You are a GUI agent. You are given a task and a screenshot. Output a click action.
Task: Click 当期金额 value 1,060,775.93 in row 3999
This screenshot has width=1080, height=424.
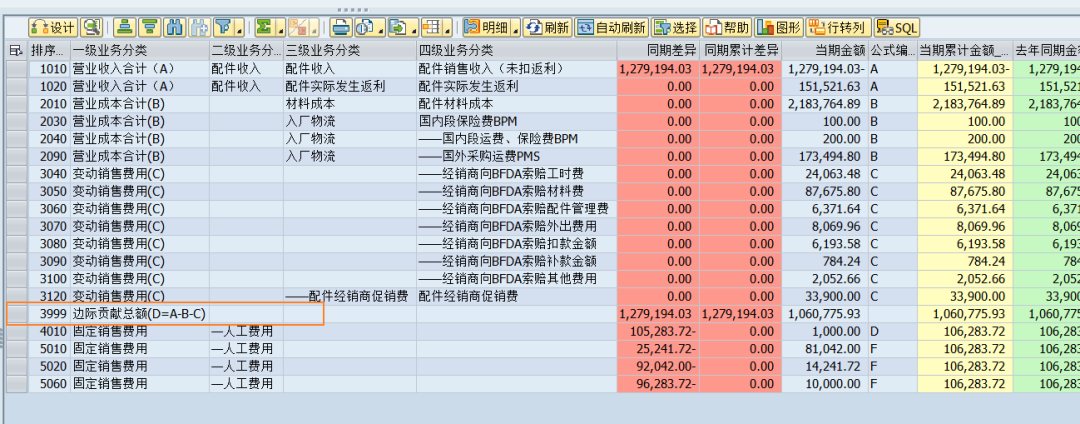point(824,314)
